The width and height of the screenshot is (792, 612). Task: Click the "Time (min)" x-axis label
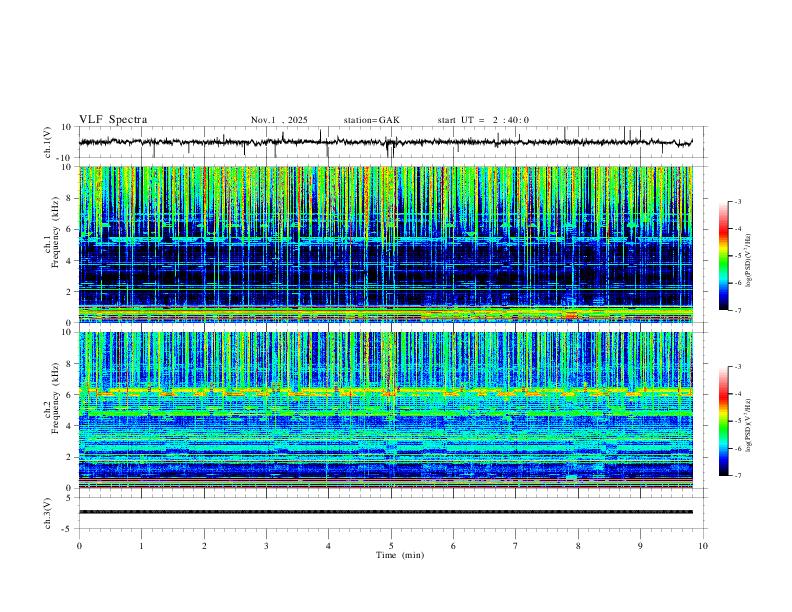point(400,555)
